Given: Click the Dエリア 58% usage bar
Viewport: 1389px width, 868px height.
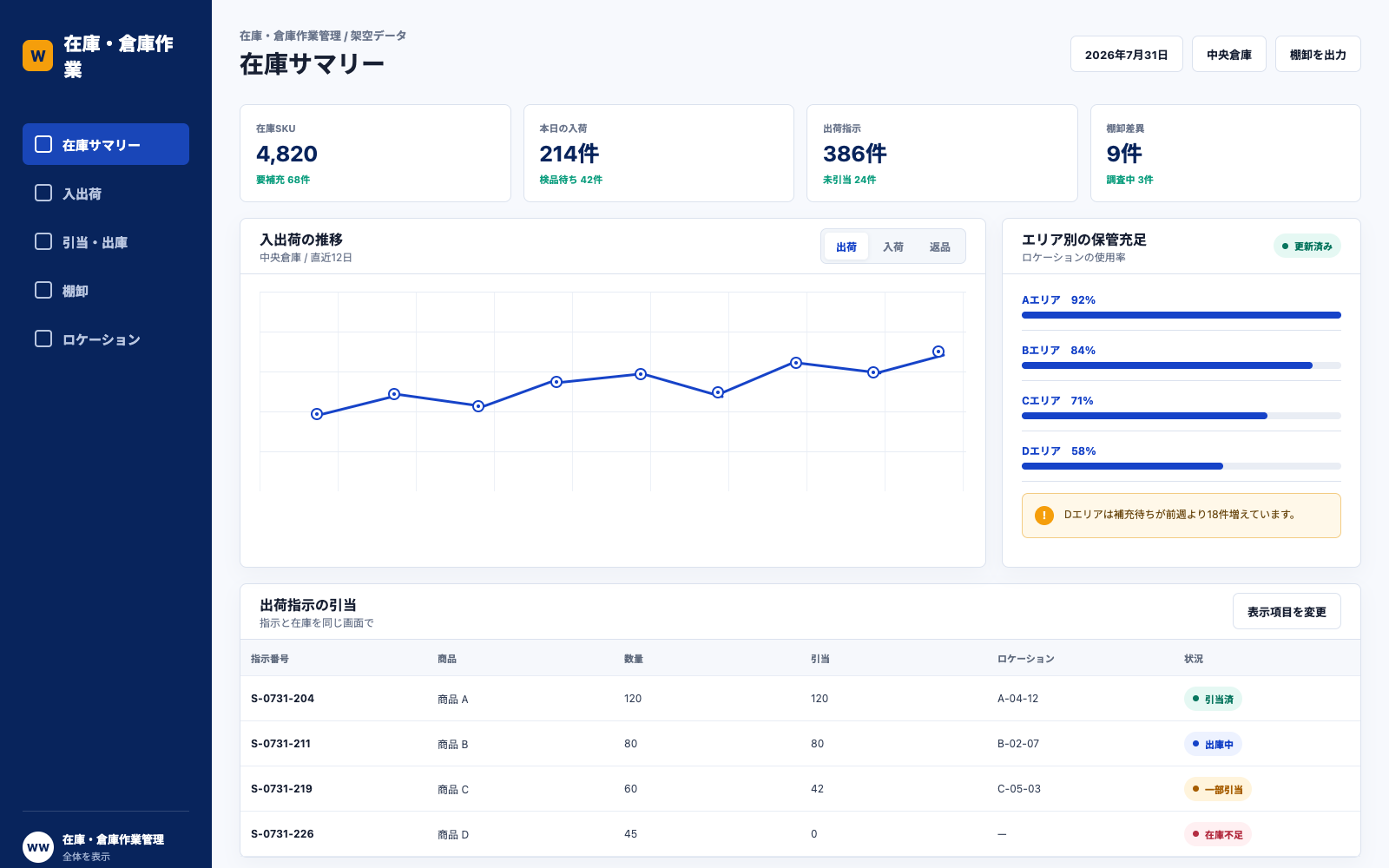Looking at the screenshot, I should [1182, 466].
